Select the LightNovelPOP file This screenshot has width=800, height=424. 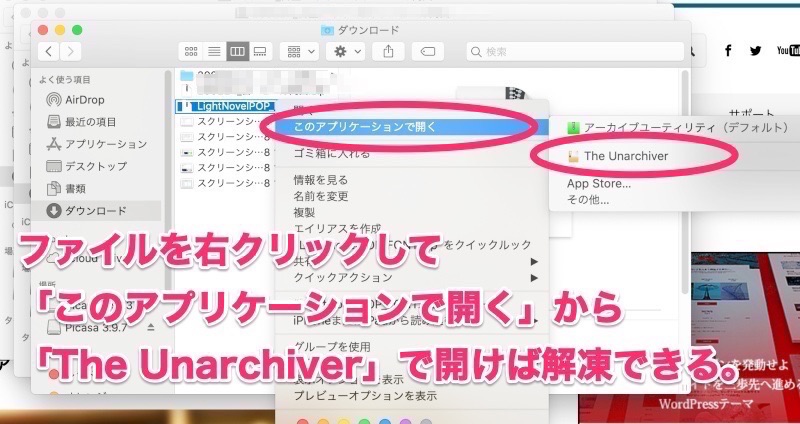point(228,106)
